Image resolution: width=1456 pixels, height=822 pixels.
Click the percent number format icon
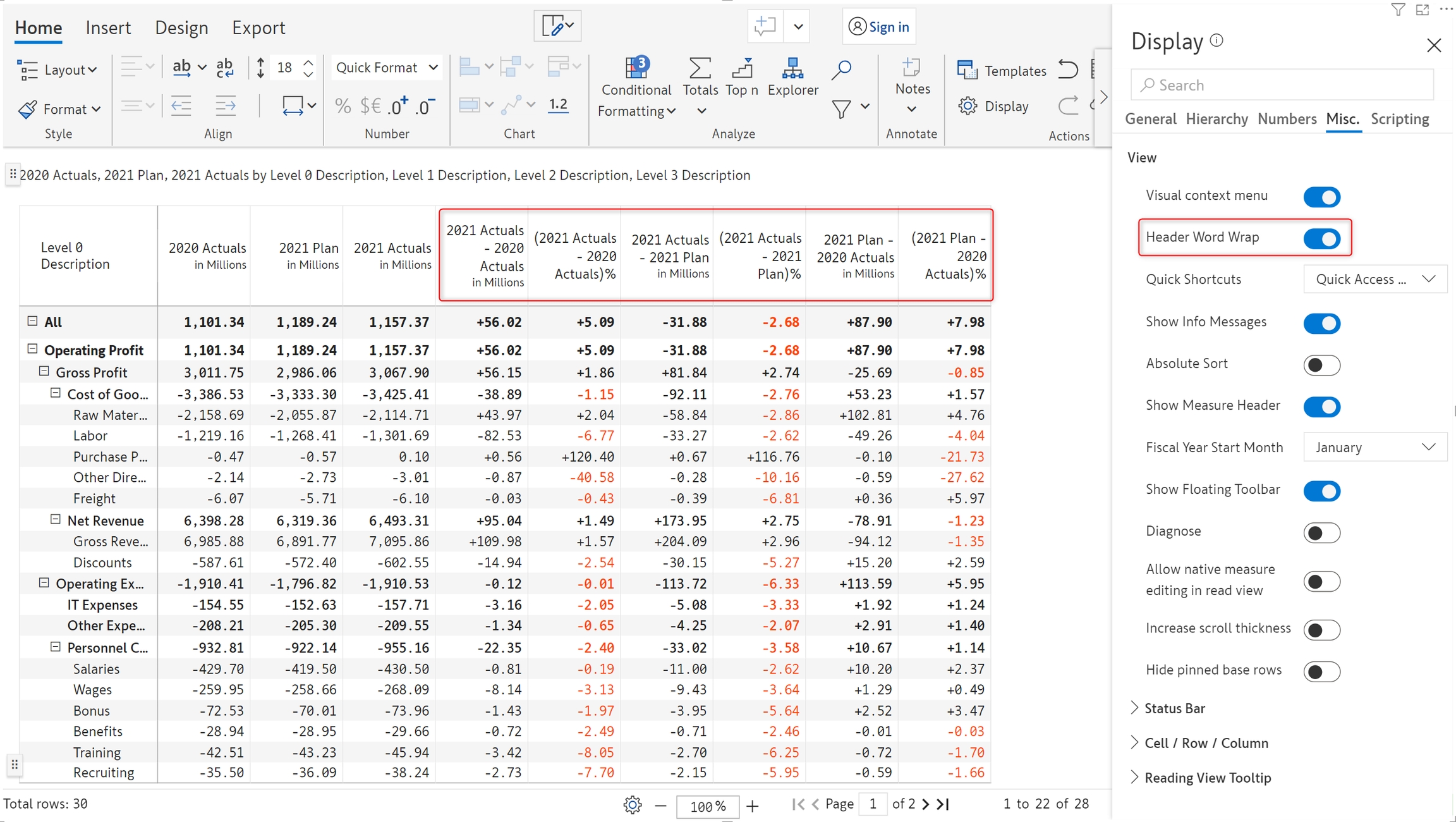coord(343,106)
